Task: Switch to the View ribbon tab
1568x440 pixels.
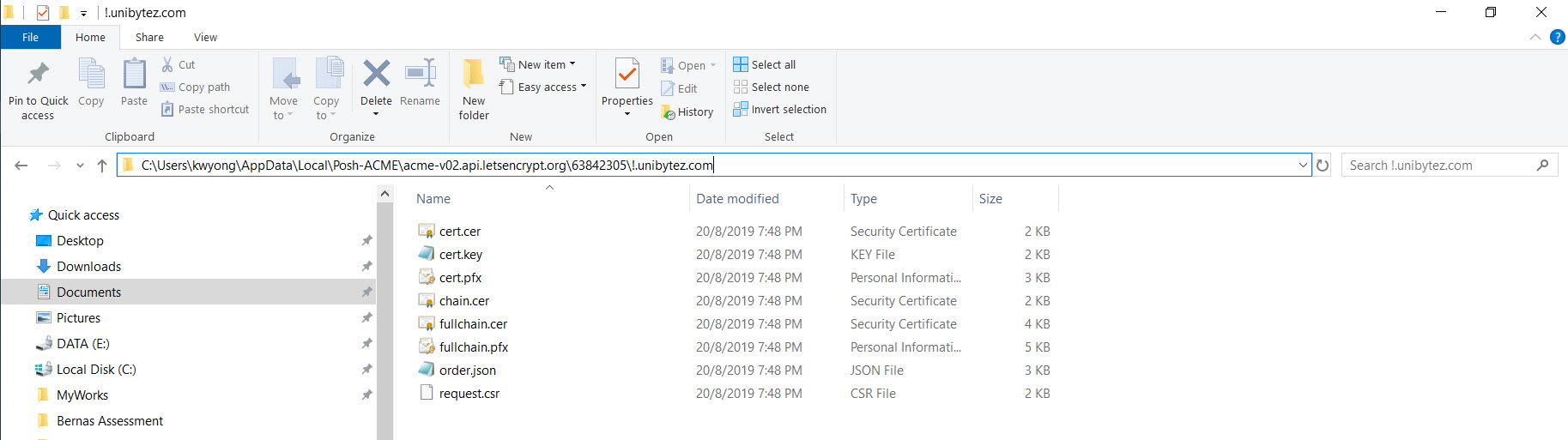Action: [x=205, y=37]
